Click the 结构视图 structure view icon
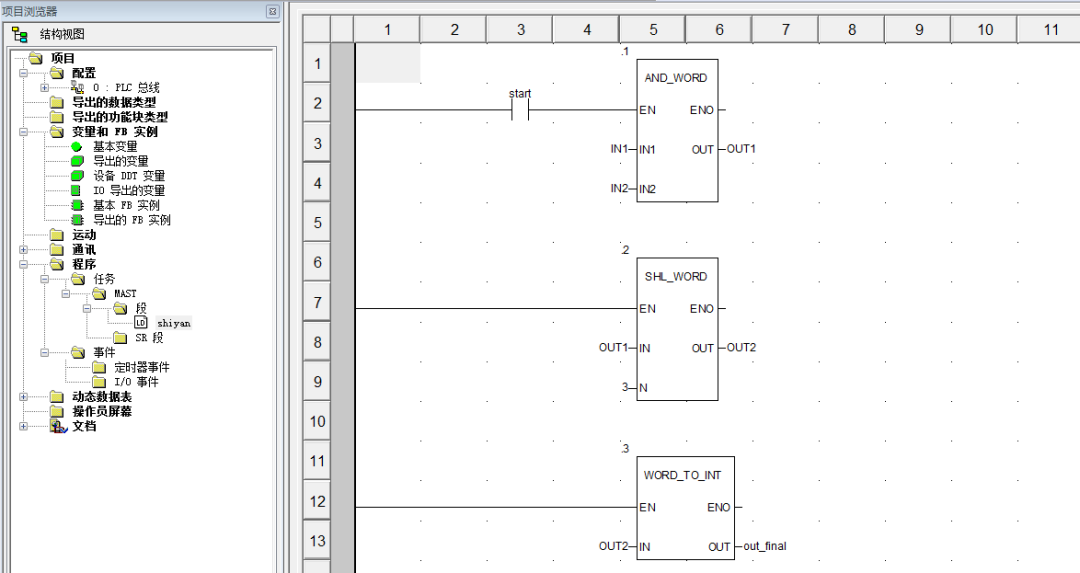Image resolution: width=1080 pixels, height=573 pixels. click(x=20, y=34)
